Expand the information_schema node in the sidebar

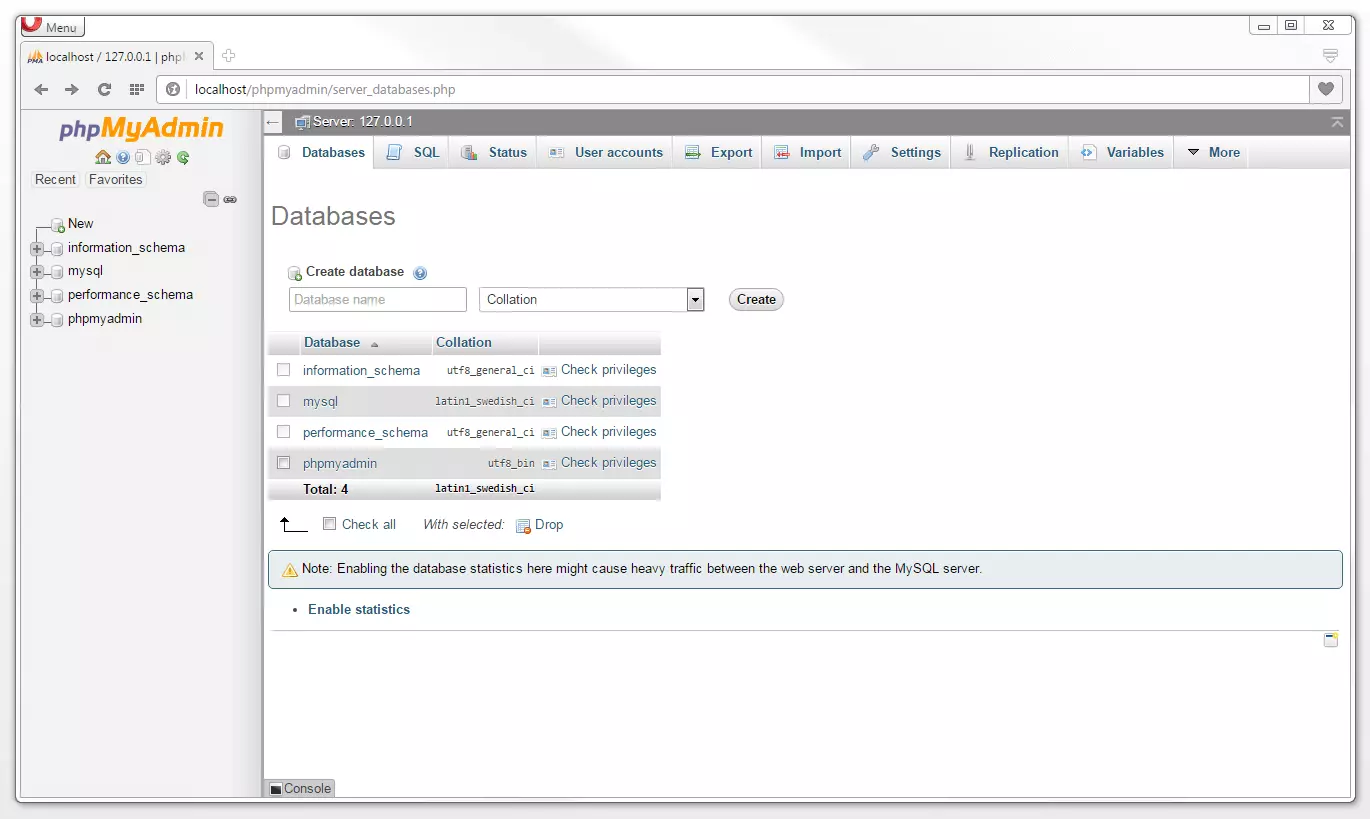[x=37, y=247]
